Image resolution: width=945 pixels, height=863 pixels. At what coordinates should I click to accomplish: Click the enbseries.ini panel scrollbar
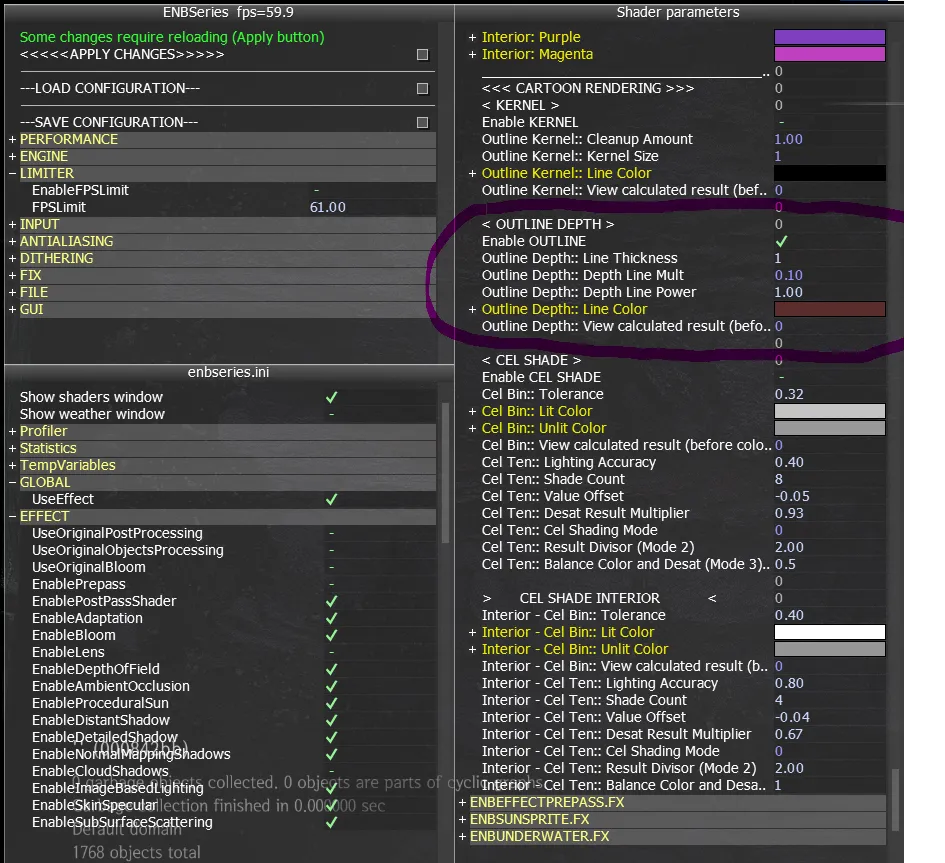pos(445,473)
